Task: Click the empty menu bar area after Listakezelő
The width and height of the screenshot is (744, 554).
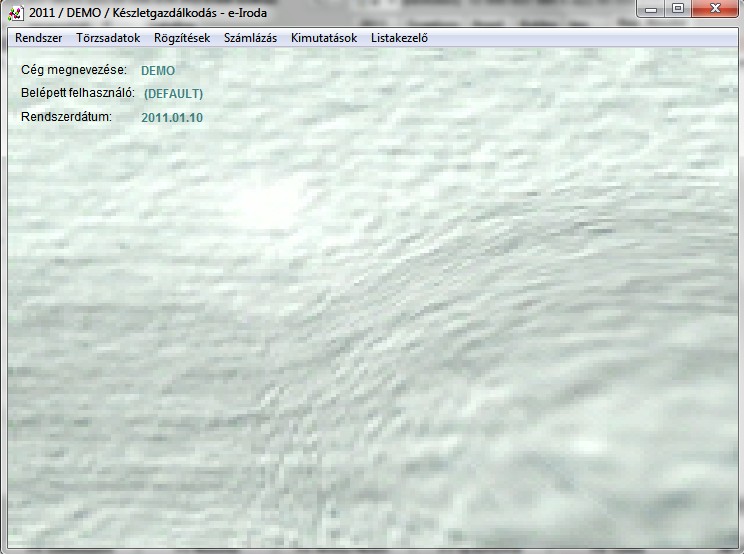Action: click(580, 38)
